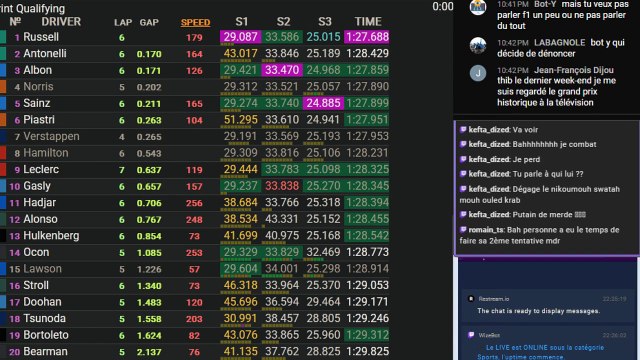Select driver name Albon
This screenshot has height=360, width=640.
(x=38, y=70)
